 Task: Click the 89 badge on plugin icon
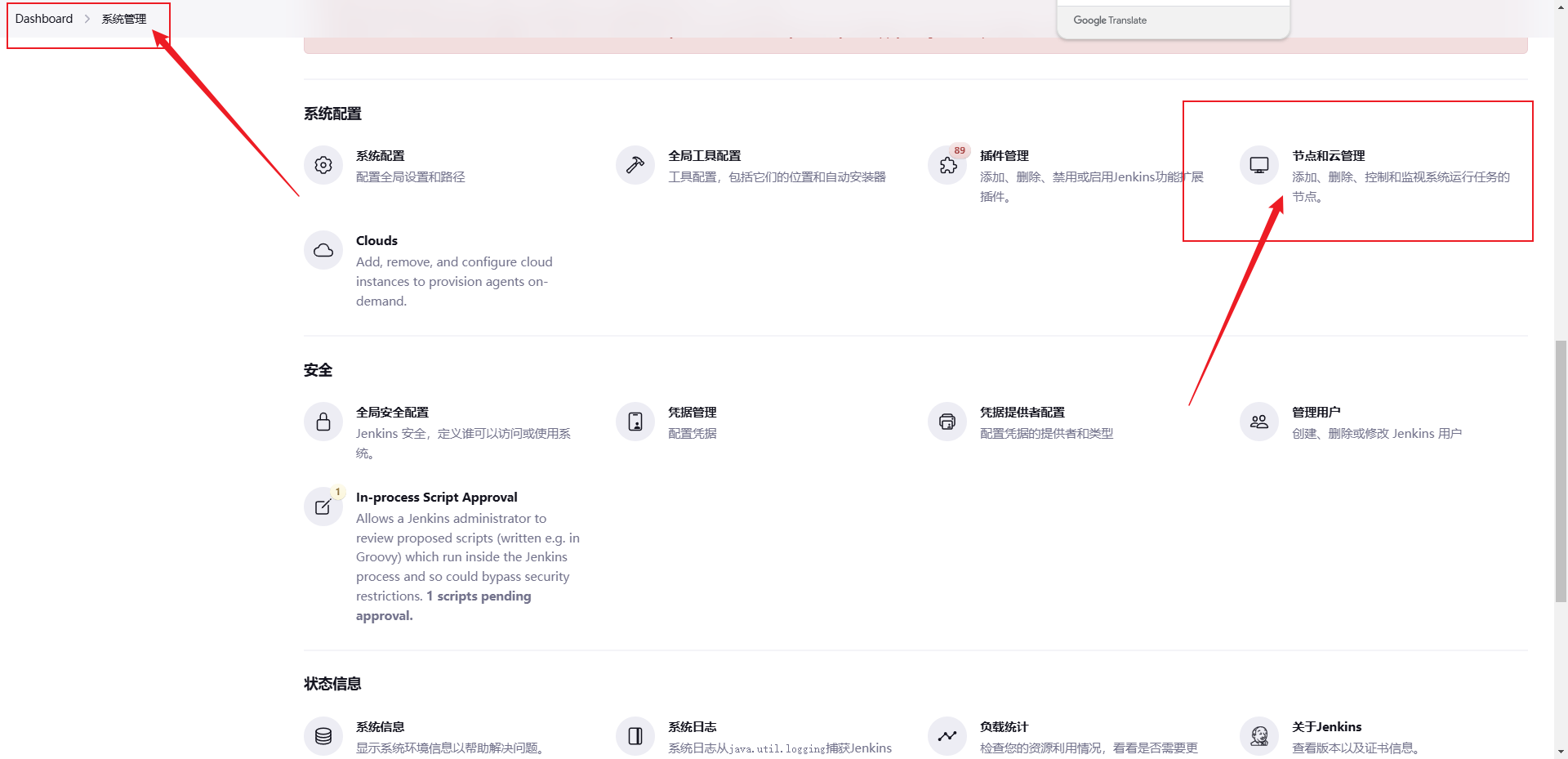(x=960, y=150)
